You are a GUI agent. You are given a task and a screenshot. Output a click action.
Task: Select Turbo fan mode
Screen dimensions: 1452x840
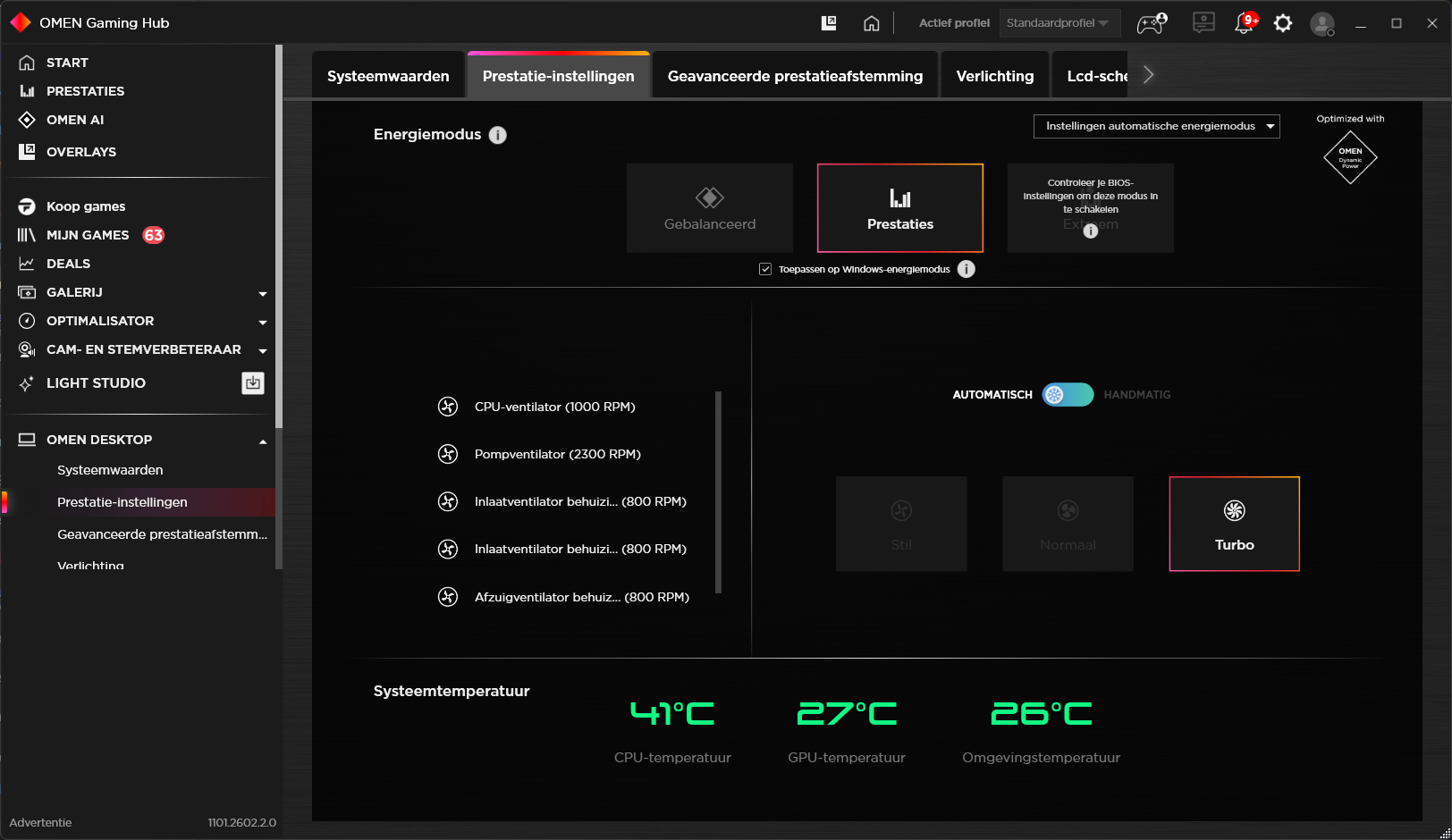click(x=1235, y=524)
